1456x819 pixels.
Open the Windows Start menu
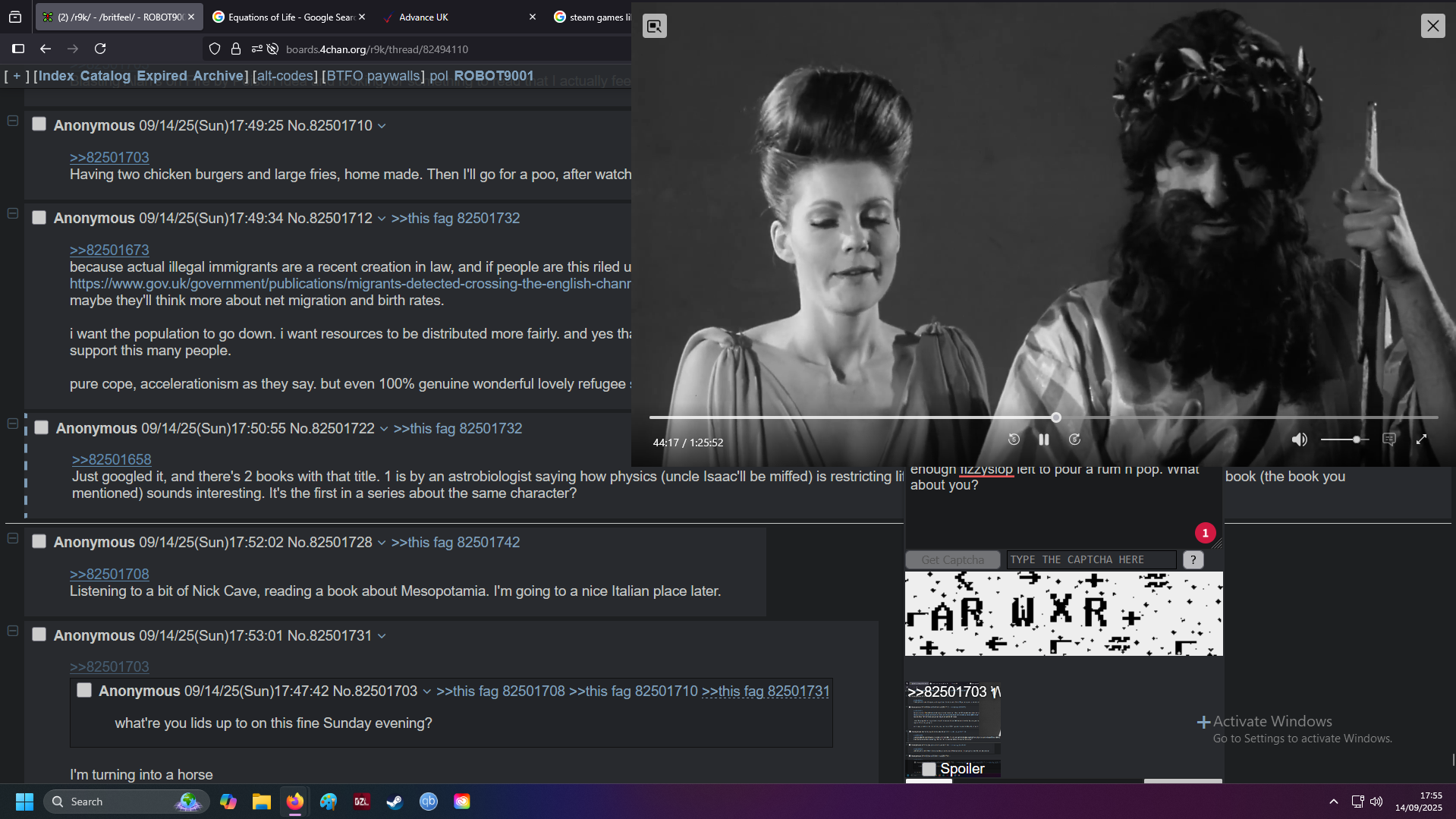point(24,802)
